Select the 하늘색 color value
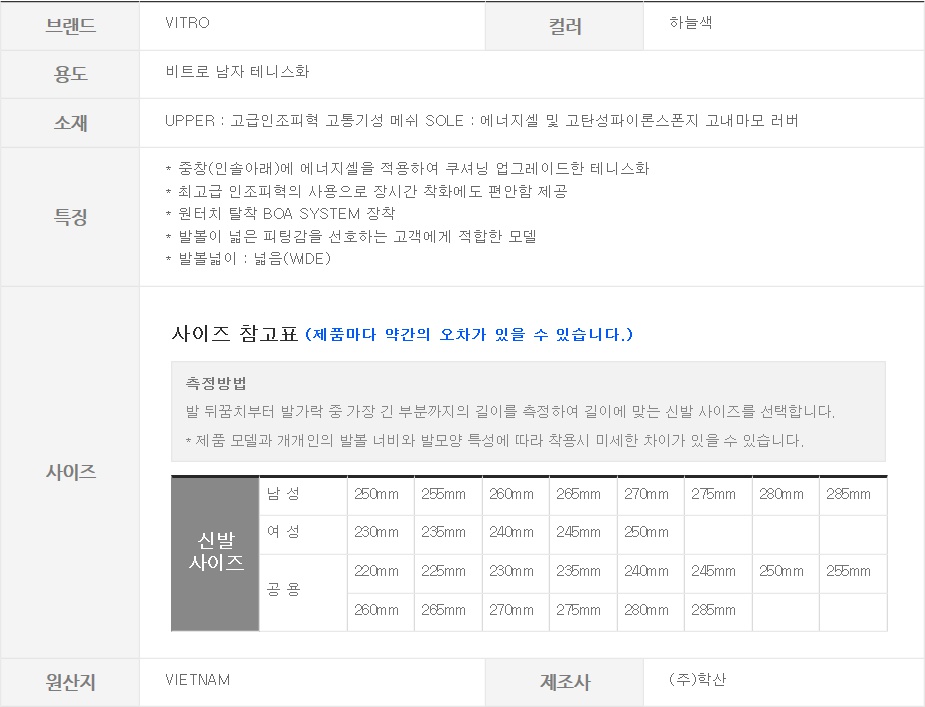925x707 pixels. pos(691,22)
